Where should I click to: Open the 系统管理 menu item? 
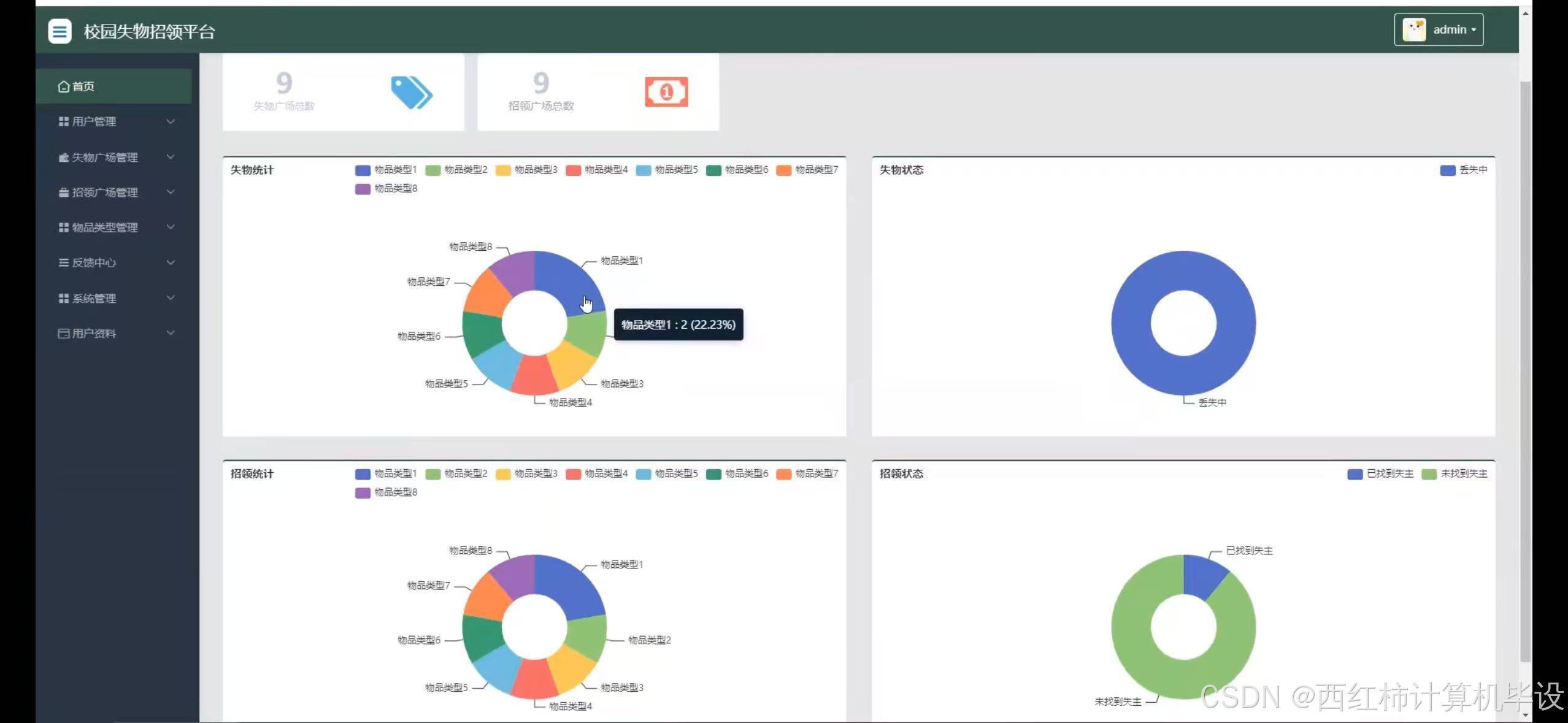tap(94, 298)
